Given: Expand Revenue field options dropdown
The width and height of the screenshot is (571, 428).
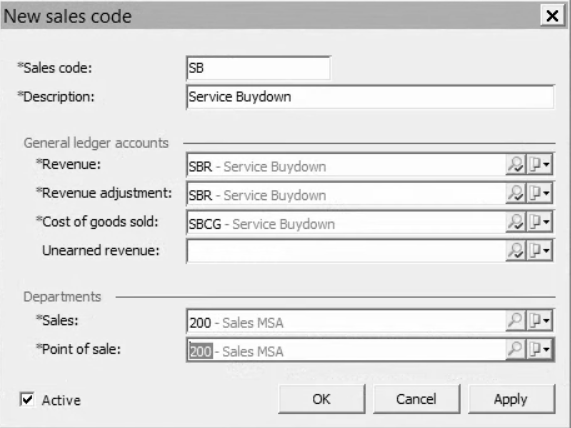Looking at the screenshot, I should (540, 164).
